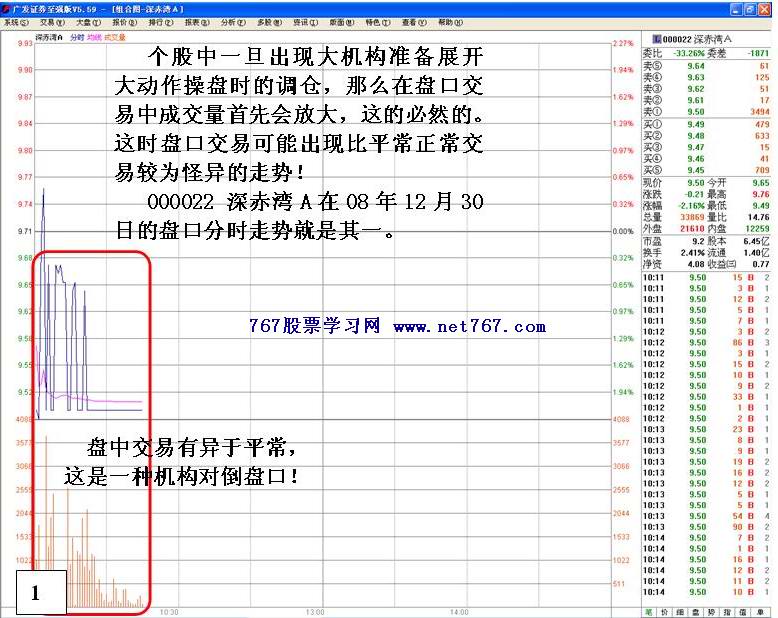
Task: Switch to the 笔 tab at bottom
Action: click(647, 610)
